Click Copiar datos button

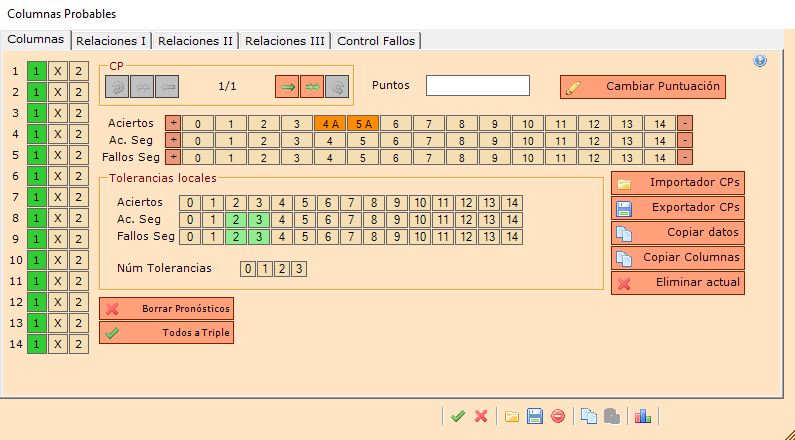click(x=678, y=233)
